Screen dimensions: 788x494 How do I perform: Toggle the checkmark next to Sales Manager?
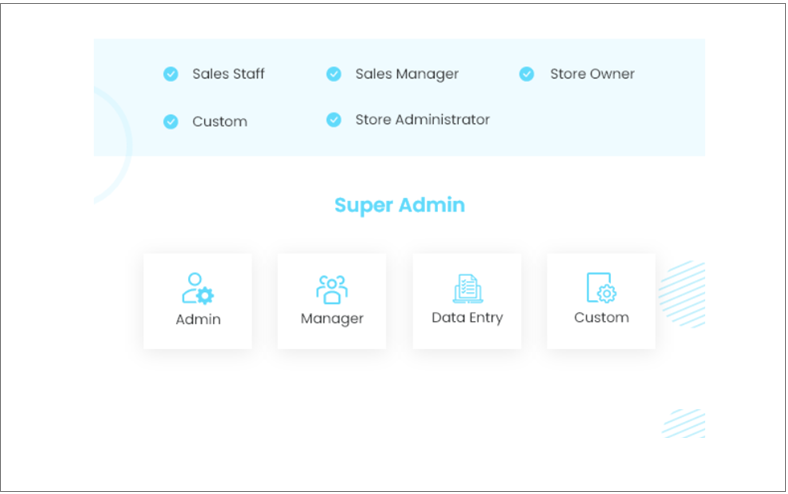(334, 74)
